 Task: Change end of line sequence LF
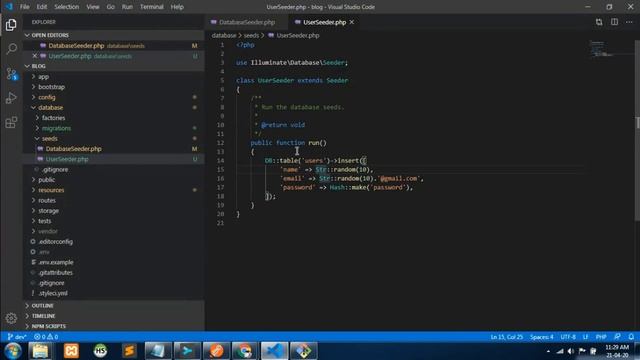click(x=585, y=337)
